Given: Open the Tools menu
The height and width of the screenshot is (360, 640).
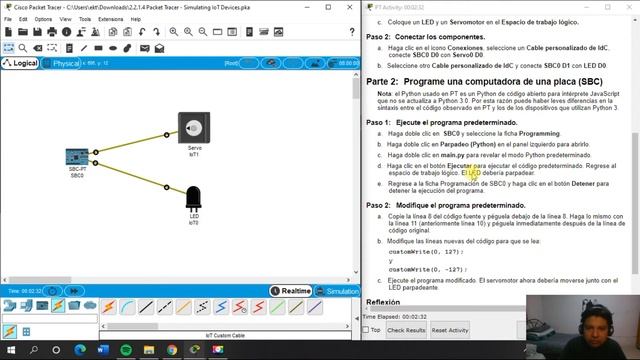Looking at the screenshot, I should 85,19.
